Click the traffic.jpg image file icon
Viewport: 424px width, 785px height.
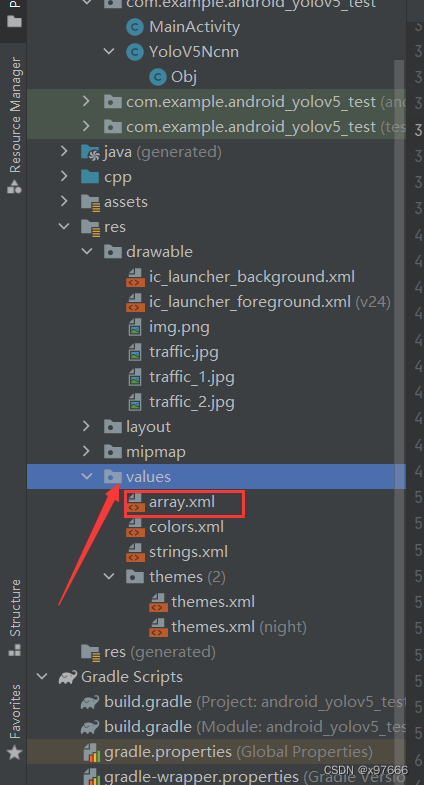135,352
